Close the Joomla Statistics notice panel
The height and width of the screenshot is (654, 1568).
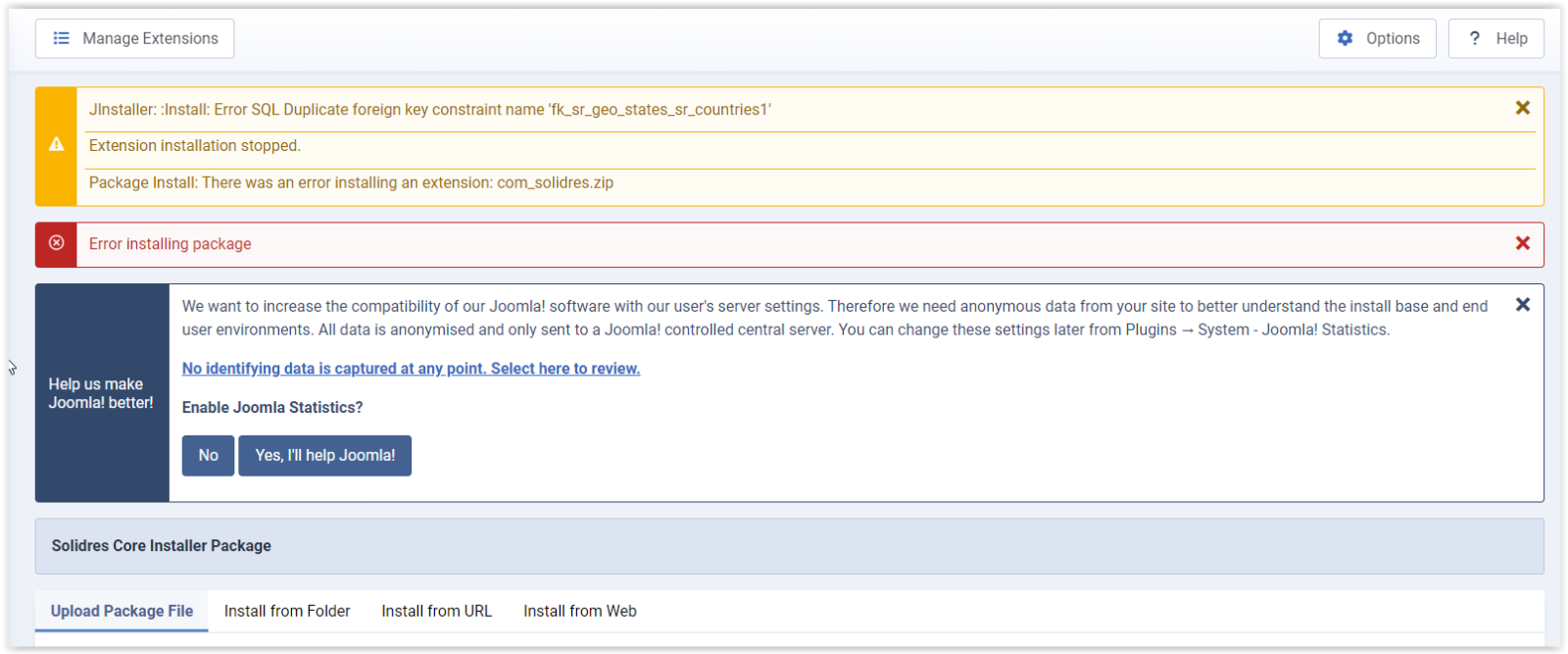pyautogui.click(x=1522, y=305)
